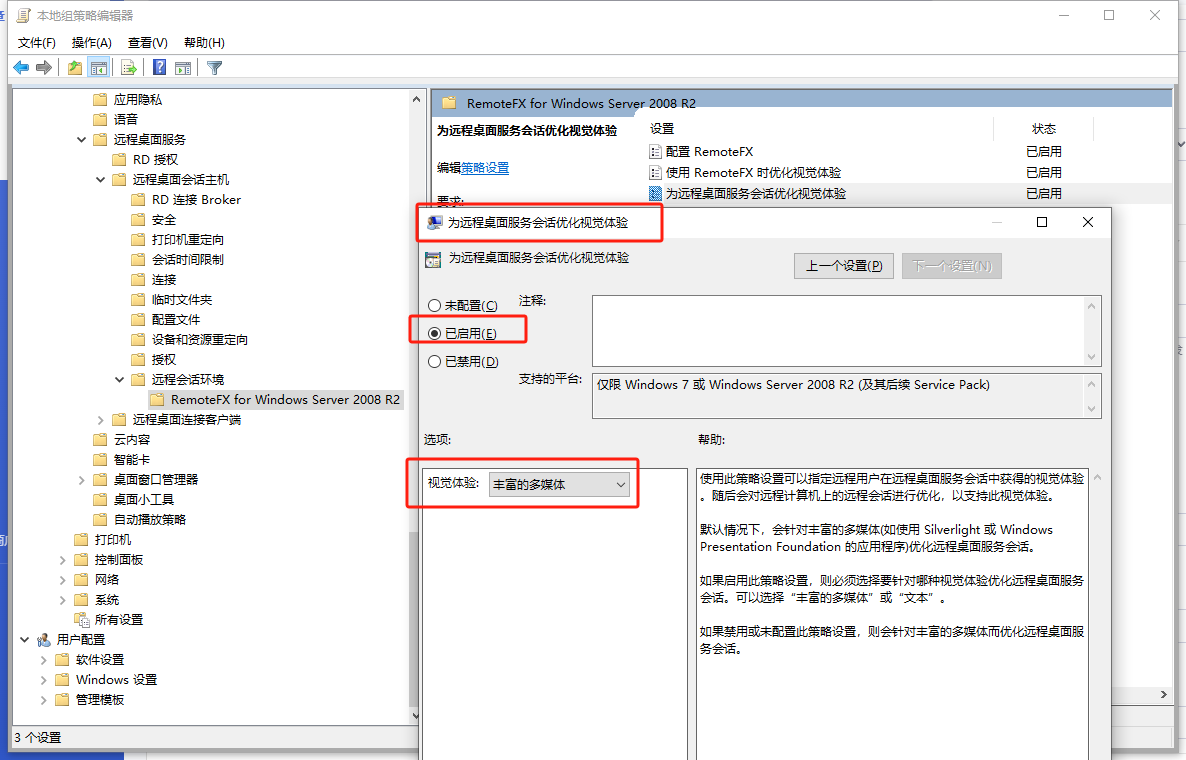The height and width of the screenshot is (760, 1186).
Task: Open the 文件(F) menu
Action: pyautogui.click(x=37, y=42)
